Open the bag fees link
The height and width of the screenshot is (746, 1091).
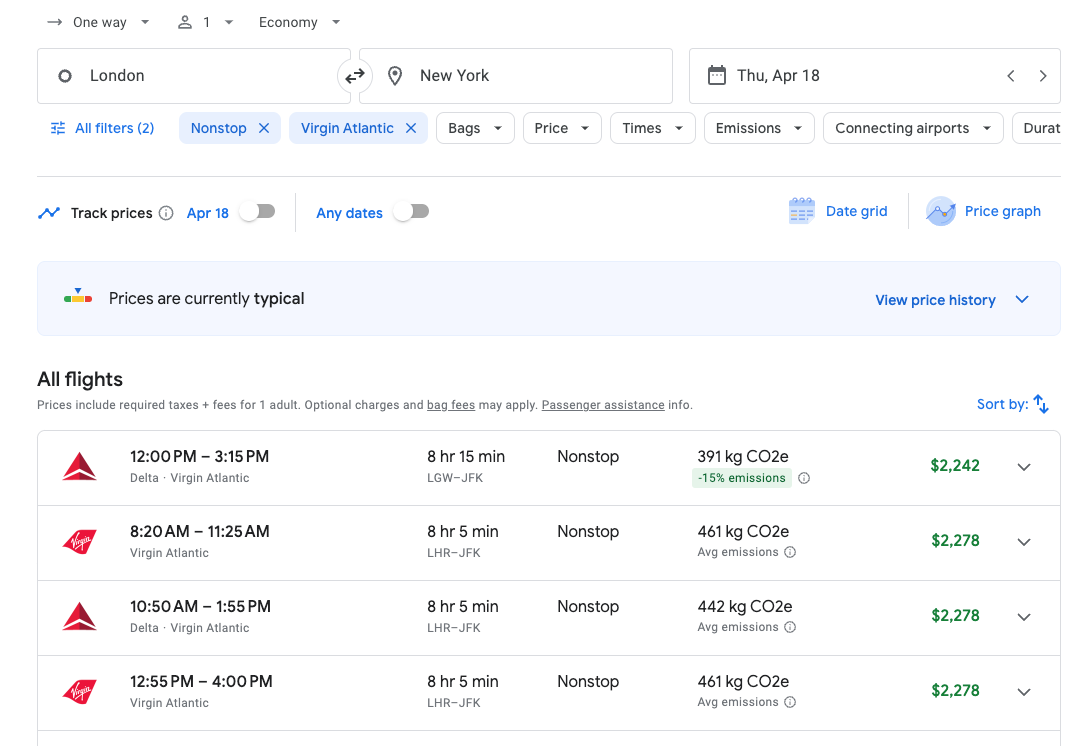point(451,405)
